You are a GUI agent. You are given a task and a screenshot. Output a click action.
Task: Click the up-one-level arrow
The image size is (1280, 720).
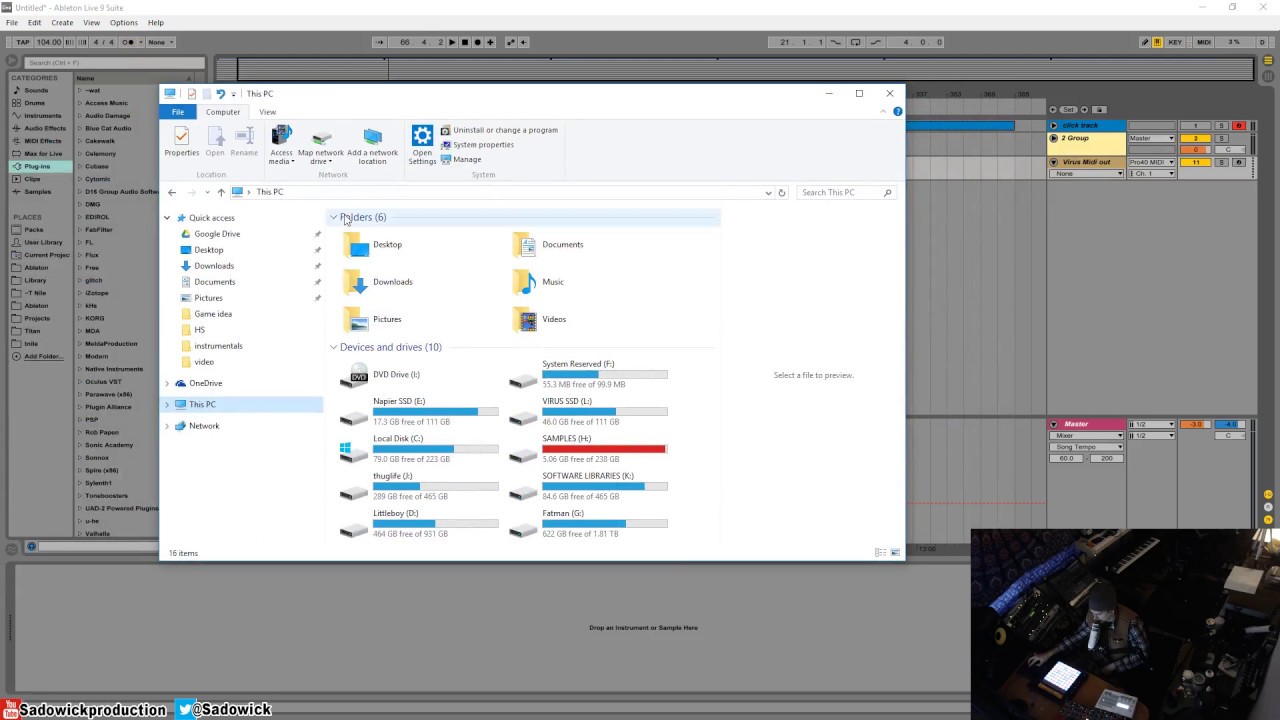tap(221, 192)
